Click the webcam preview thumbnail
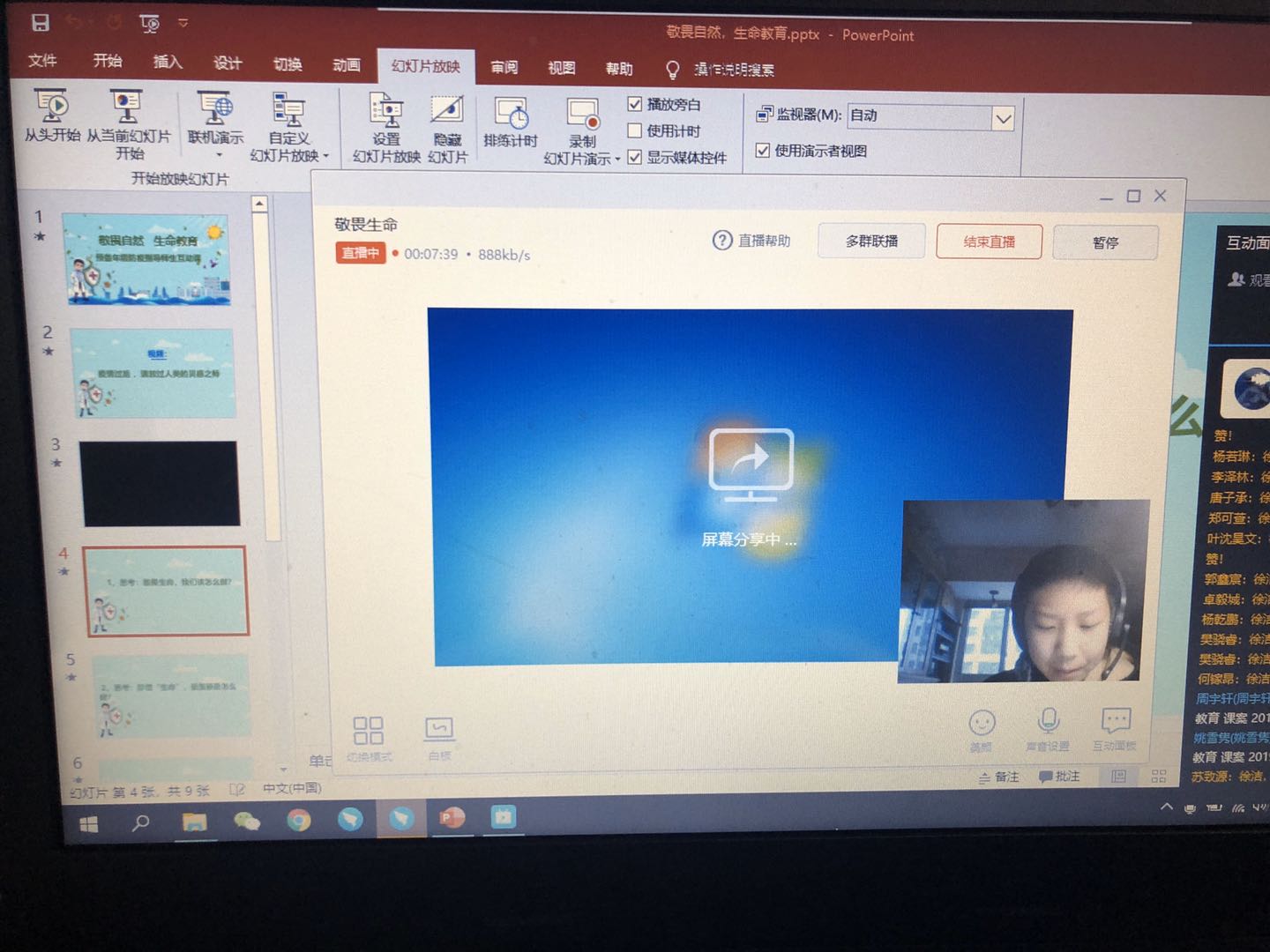 [1024, 591]
